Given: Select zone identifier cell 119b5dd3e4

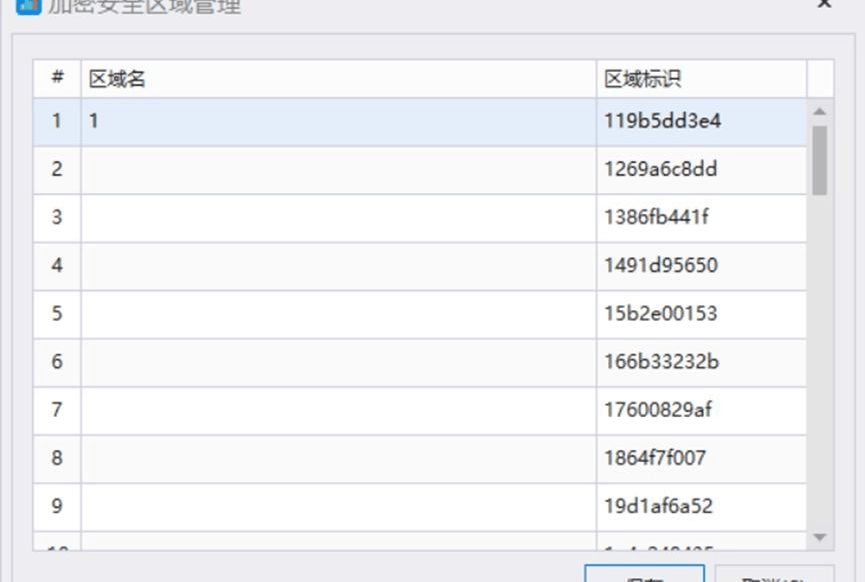Looking at the screenshot, I should pyautogui.click(x=701, y=122).
